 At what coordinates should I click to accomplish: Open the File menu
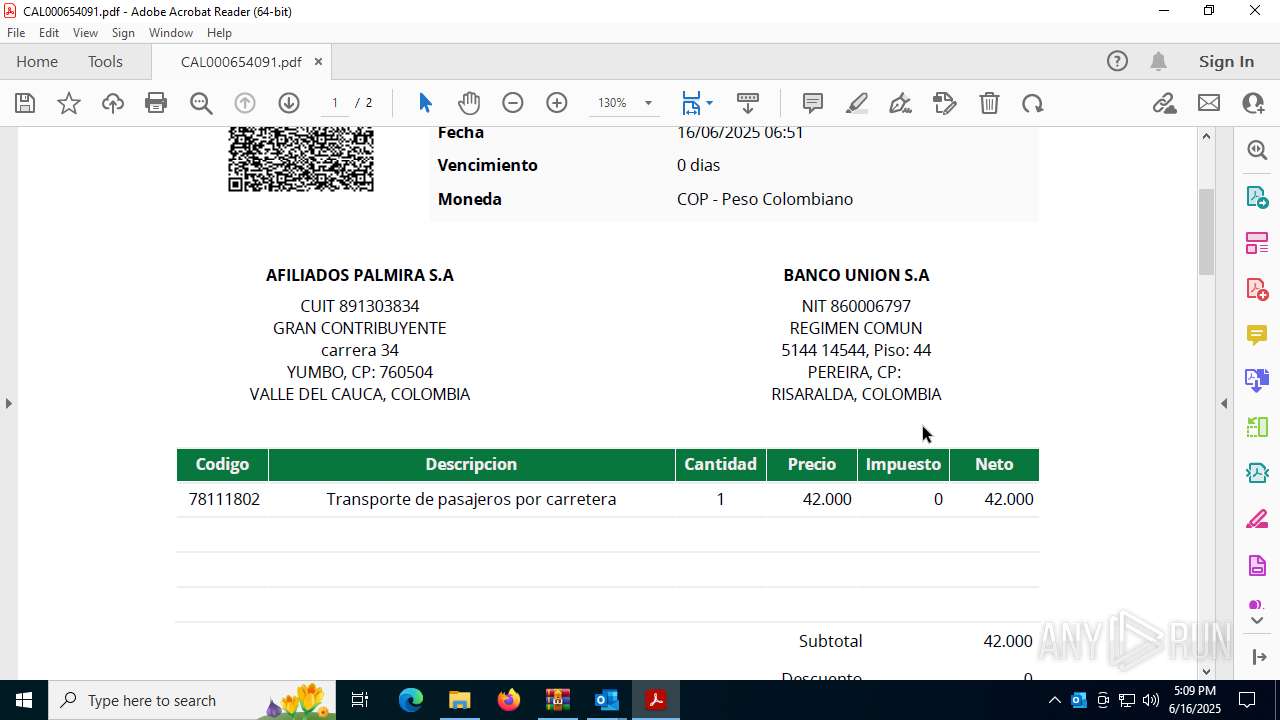tap(16, 33)
